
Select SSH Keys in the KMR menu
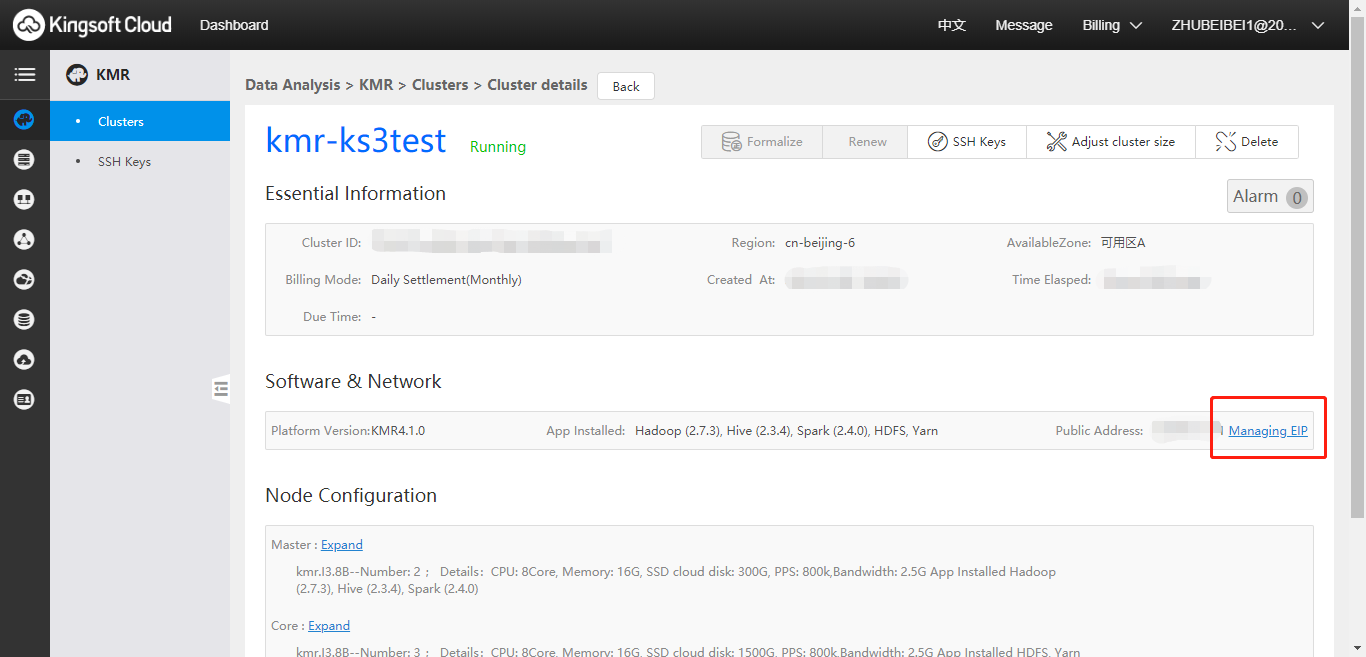pos(140,161)
